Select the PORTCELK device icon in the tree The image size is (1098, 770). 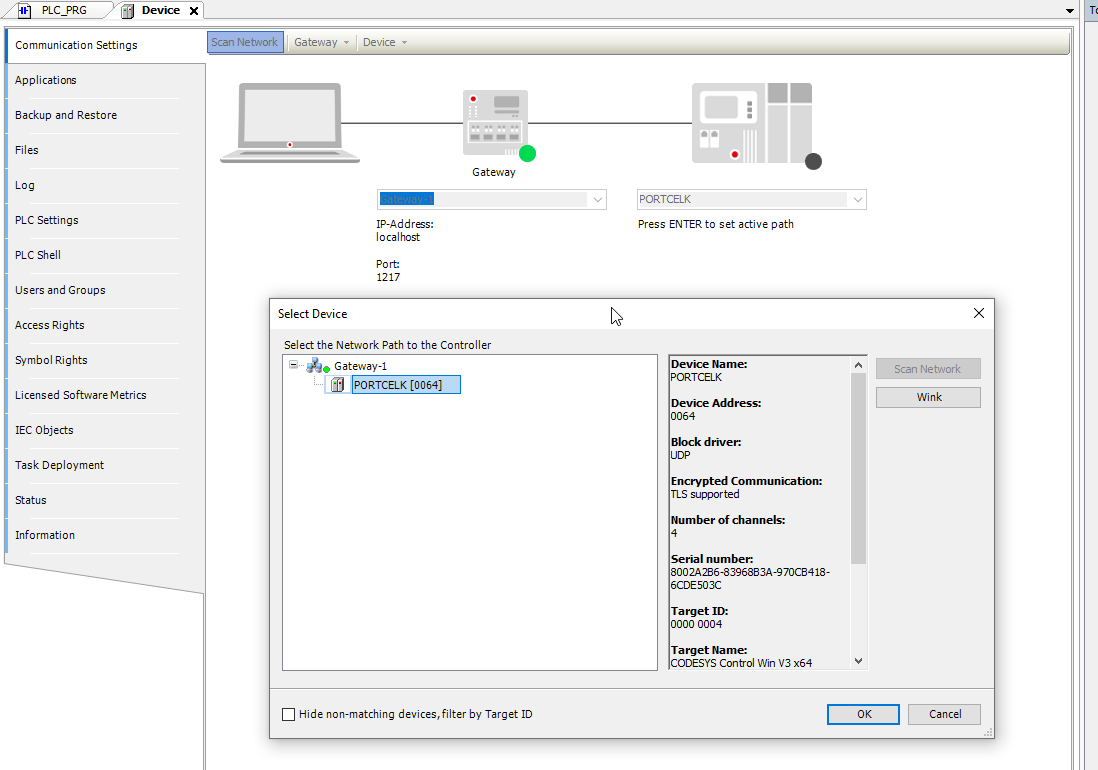tap(338, 384)
